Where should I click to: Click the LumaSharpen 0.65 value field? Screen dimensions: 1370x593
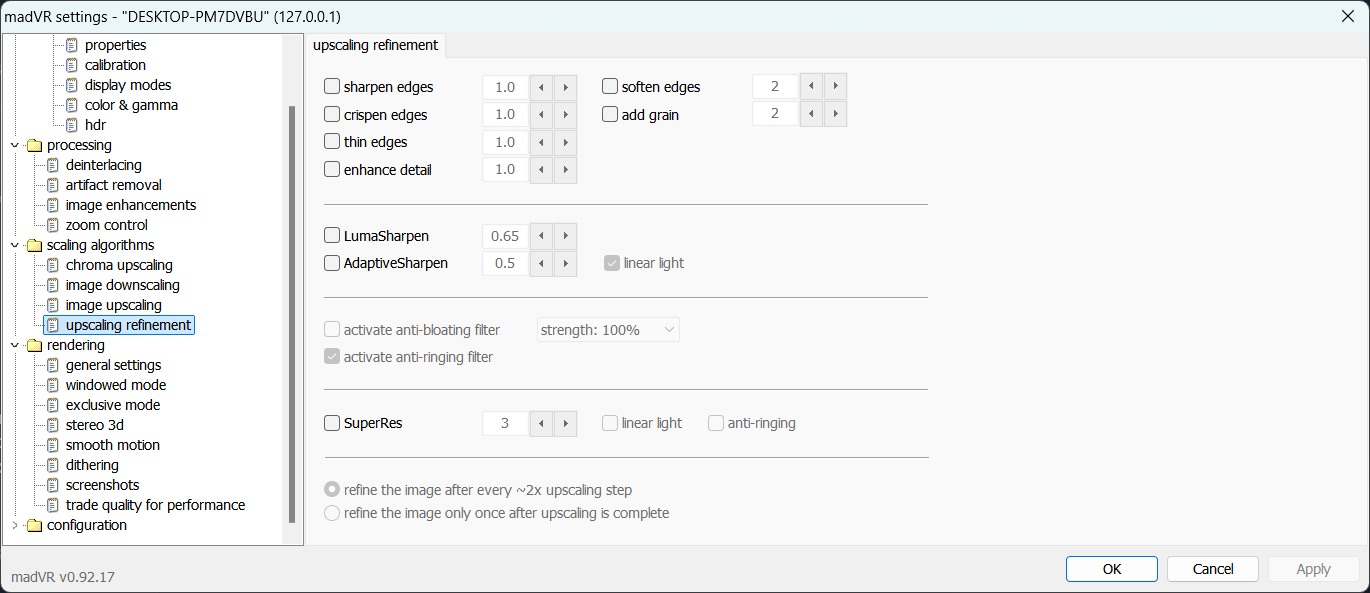click(505, 236)
